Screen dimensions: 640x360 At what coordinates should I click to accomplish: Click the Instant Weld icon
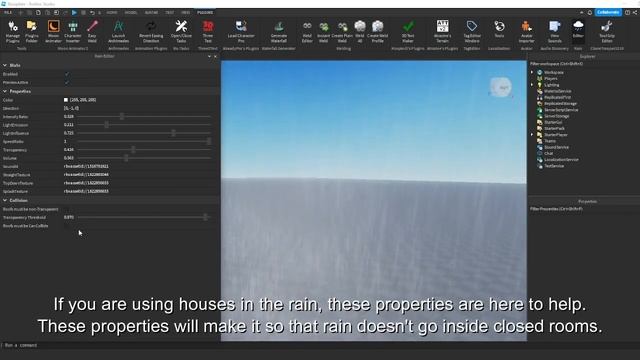point(324,31)
